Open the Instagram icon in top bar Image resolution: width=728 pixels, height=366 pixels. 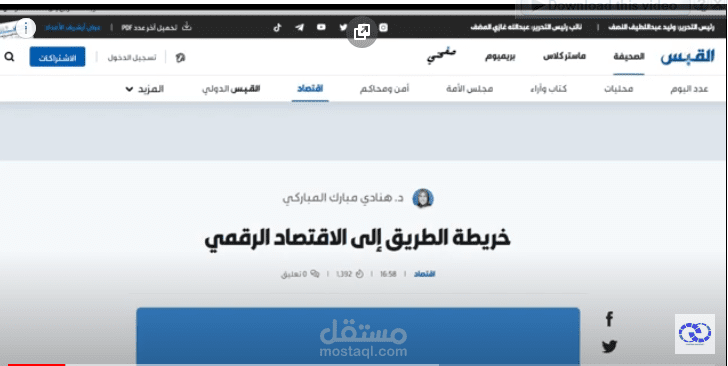384,27
